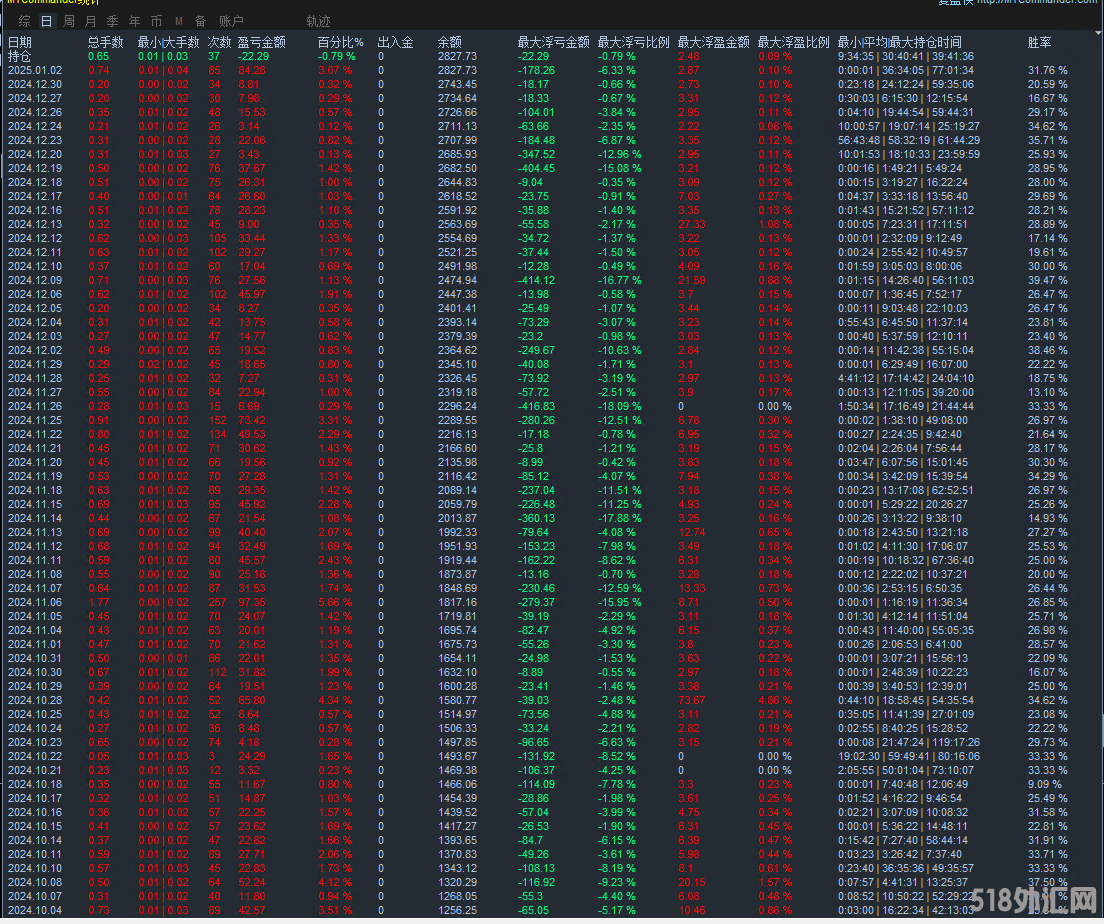Click the 出入金 column header

396,42
